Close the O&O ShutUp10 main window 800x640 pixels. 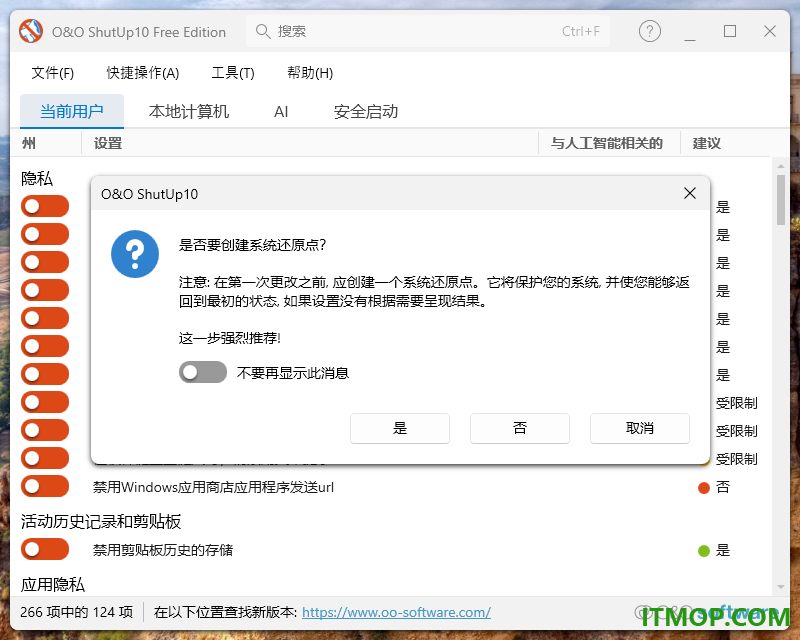[x=769, y=31]
